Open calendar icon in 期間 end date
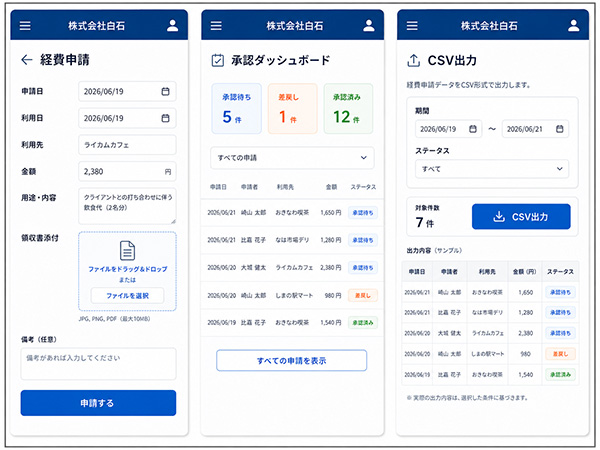 click(559, 129)
